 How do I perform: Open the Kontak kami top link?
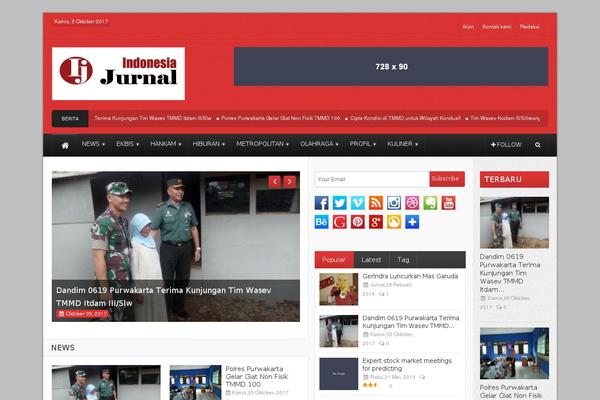pos(497,27)
